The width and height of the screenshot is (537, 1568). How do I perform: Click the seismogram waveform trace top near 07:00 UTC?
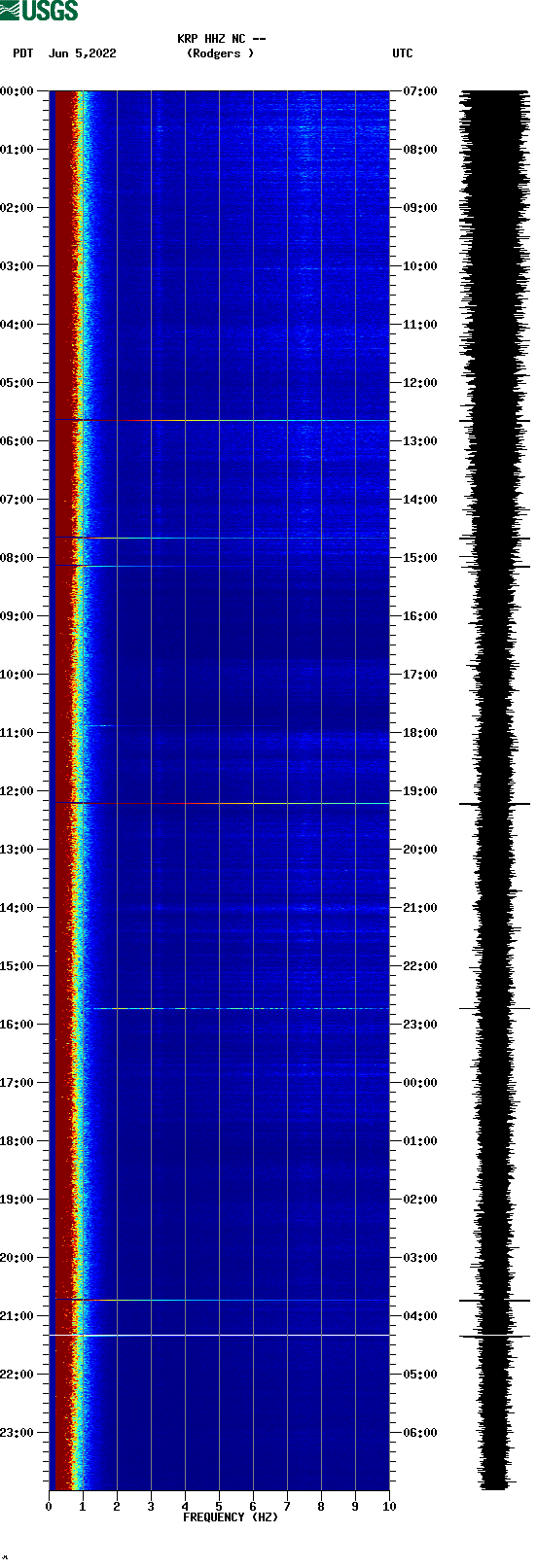click(x=494, y=93)
